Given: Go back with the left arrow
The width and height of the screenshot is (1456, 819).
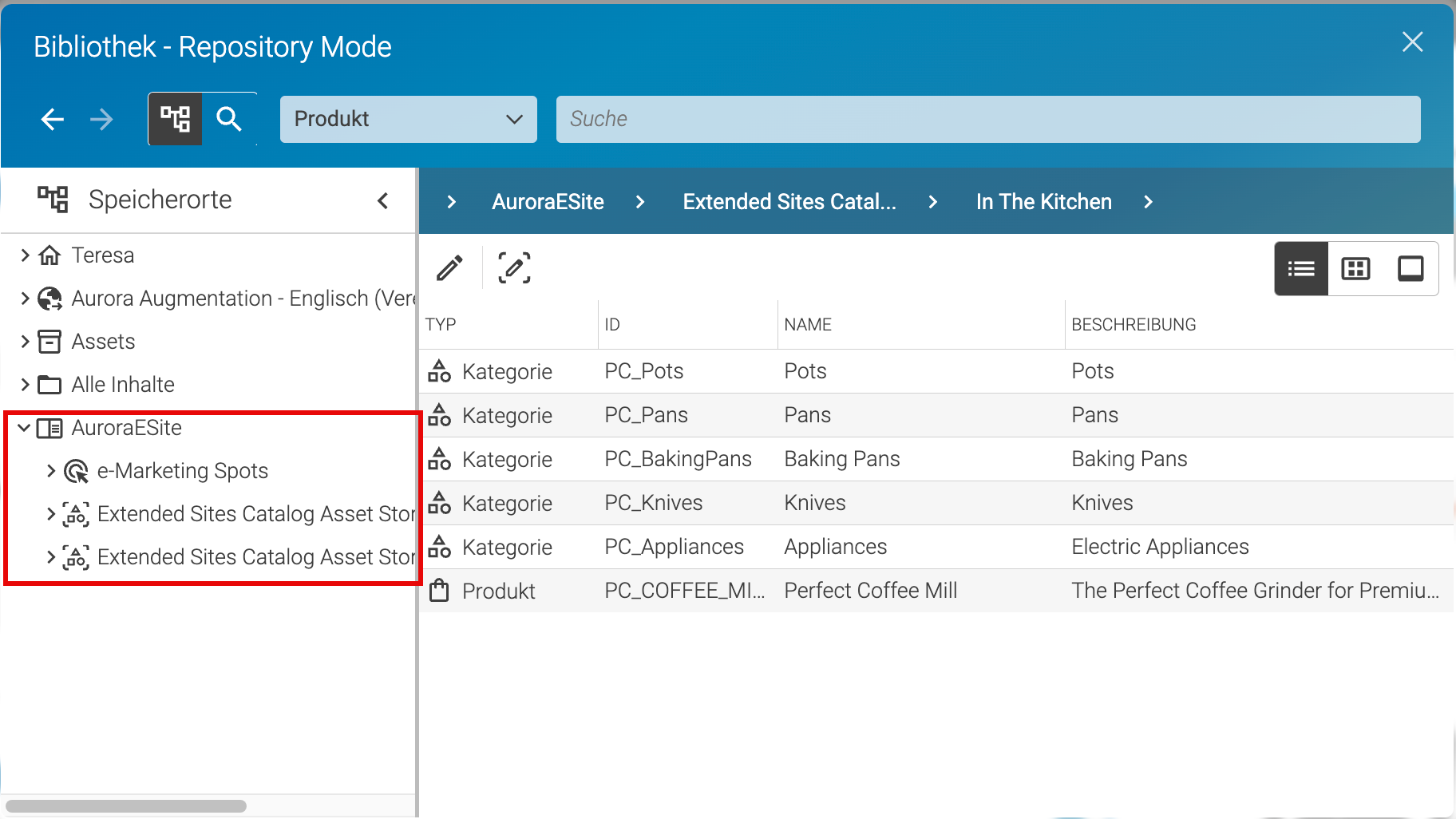Looking at the screenshot, I should [53, 120].
